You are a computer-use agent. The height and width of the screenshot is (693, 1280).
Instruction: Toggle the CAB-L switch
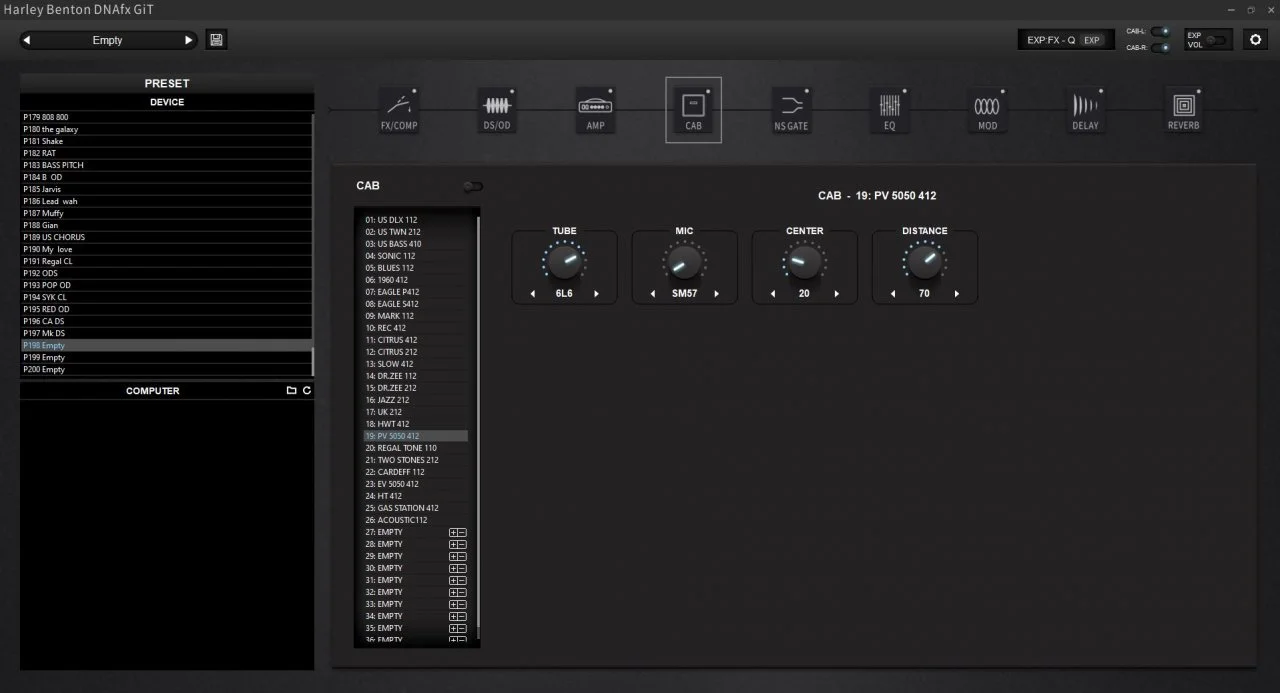coord(1160,31)
